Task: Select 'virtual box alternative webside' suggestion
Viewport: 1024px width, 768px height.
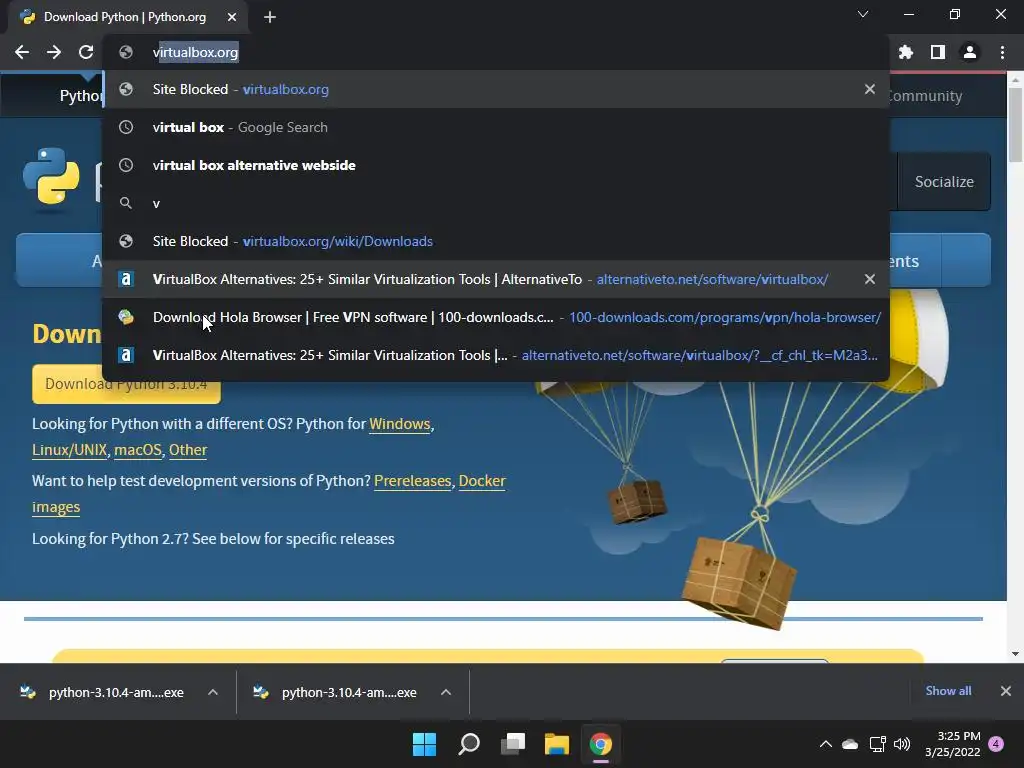Action: tap(496, 165)
